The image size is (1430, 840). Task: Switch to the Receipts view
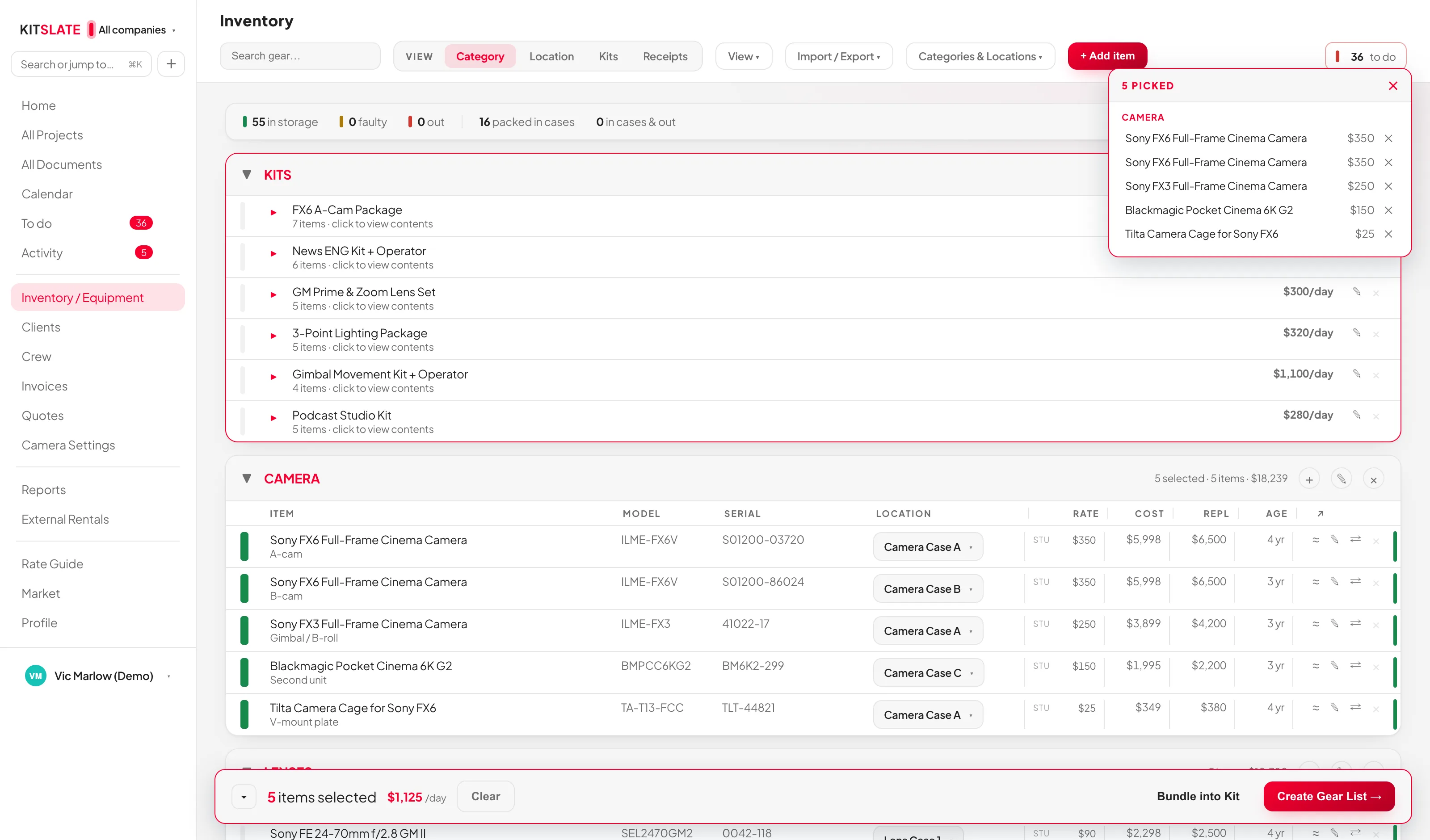[665, 56]
